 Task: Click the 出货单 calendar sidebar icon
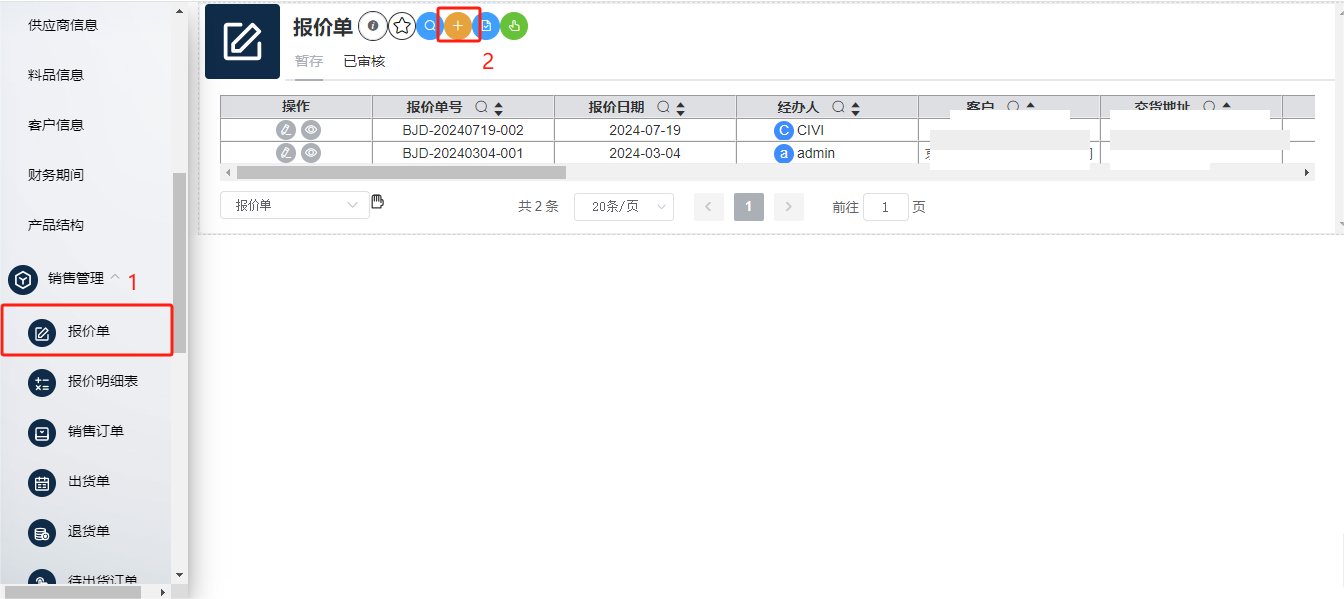(x=42, y=482)
